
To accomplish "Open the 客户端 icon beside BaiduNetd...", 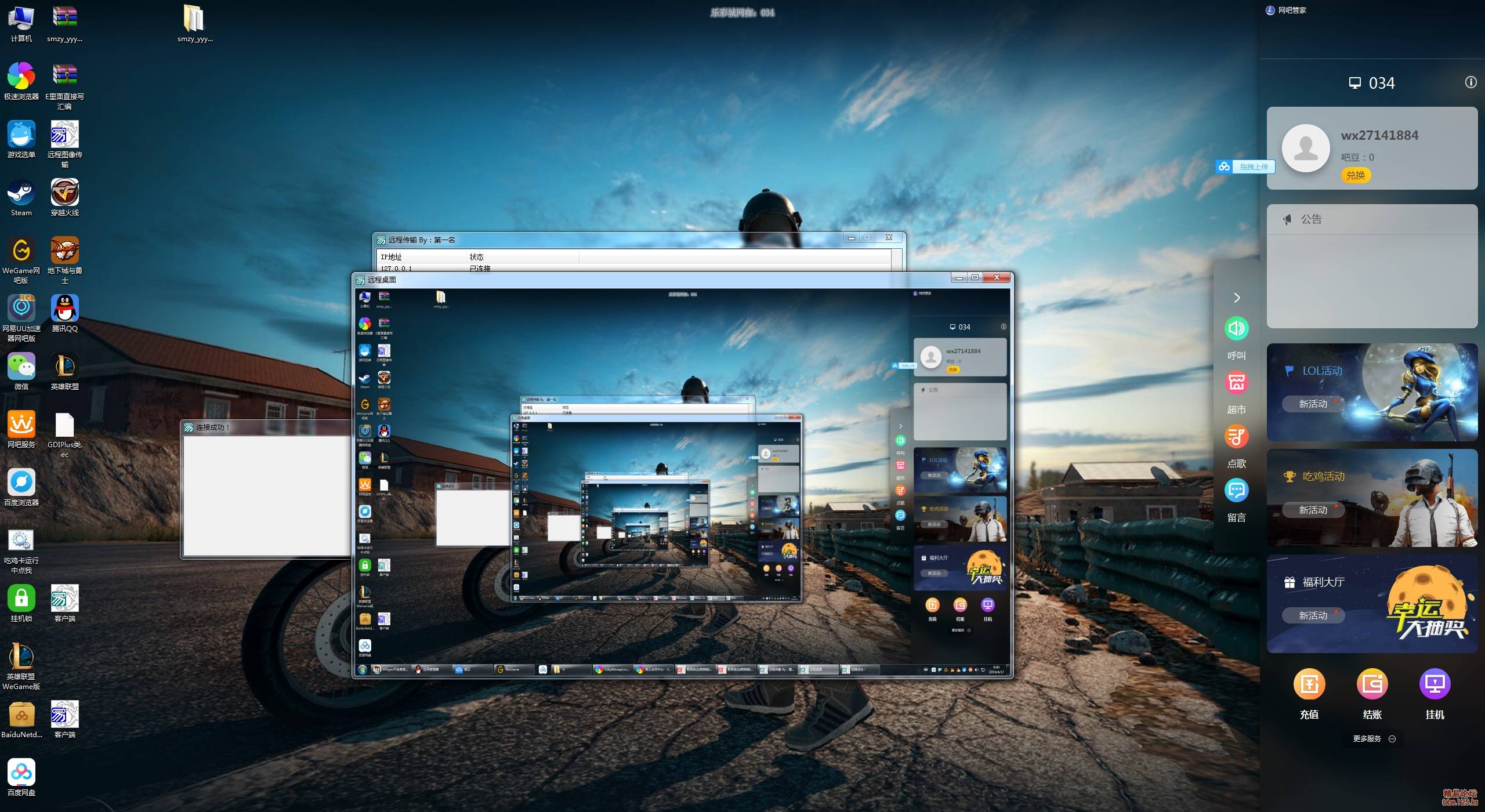I will (x=64, y=719).
